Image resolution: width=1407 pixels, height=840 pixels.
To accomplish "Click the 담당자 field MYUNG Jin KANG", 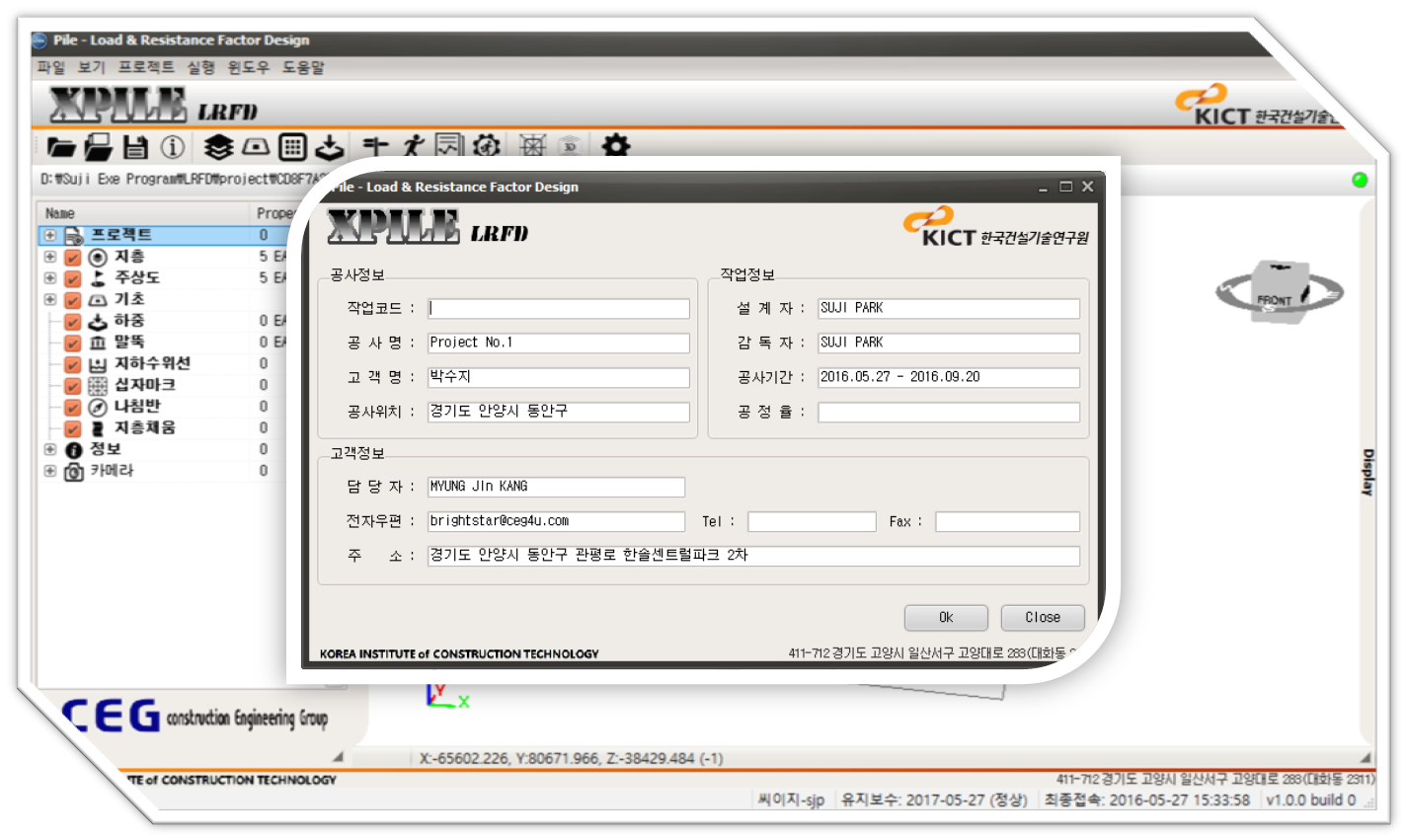I will coord(556,488).
